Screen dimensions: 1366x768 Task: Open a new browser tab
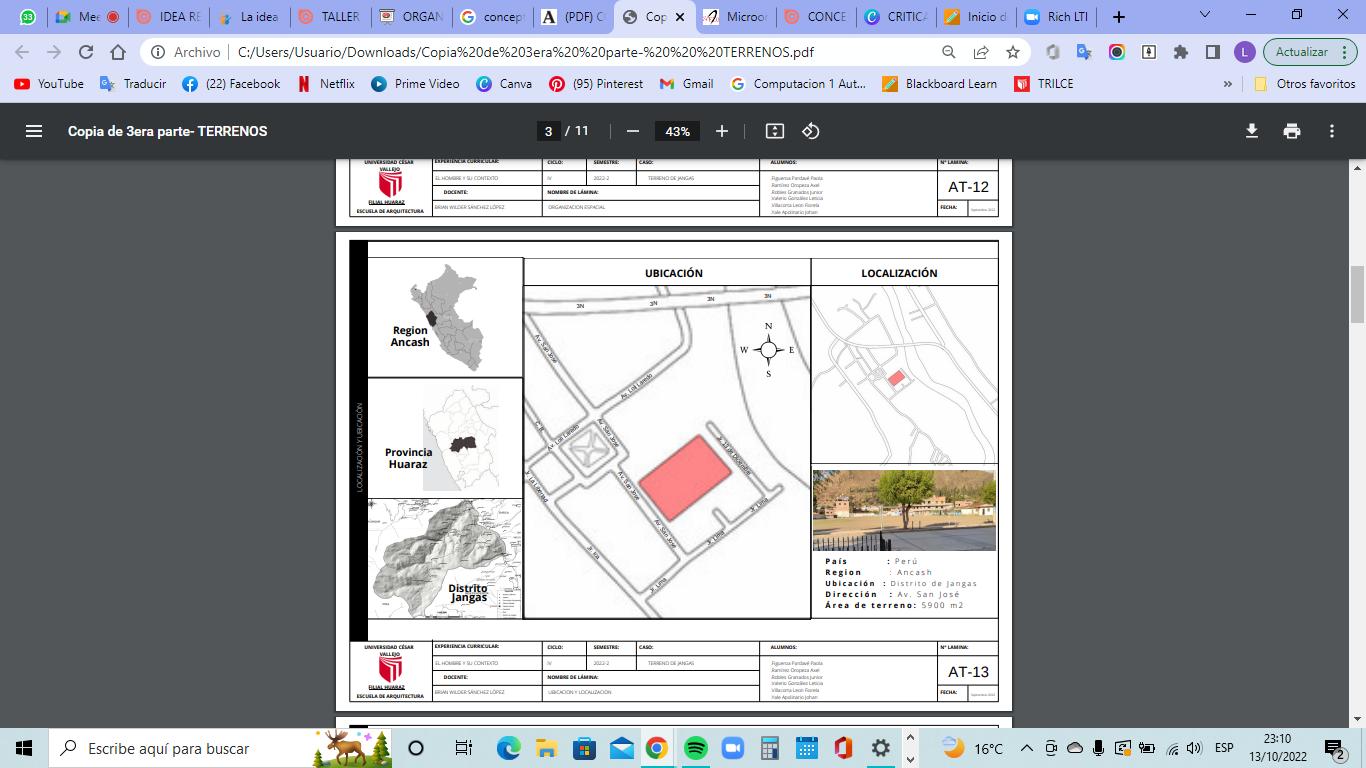[x=1119, y=17]
